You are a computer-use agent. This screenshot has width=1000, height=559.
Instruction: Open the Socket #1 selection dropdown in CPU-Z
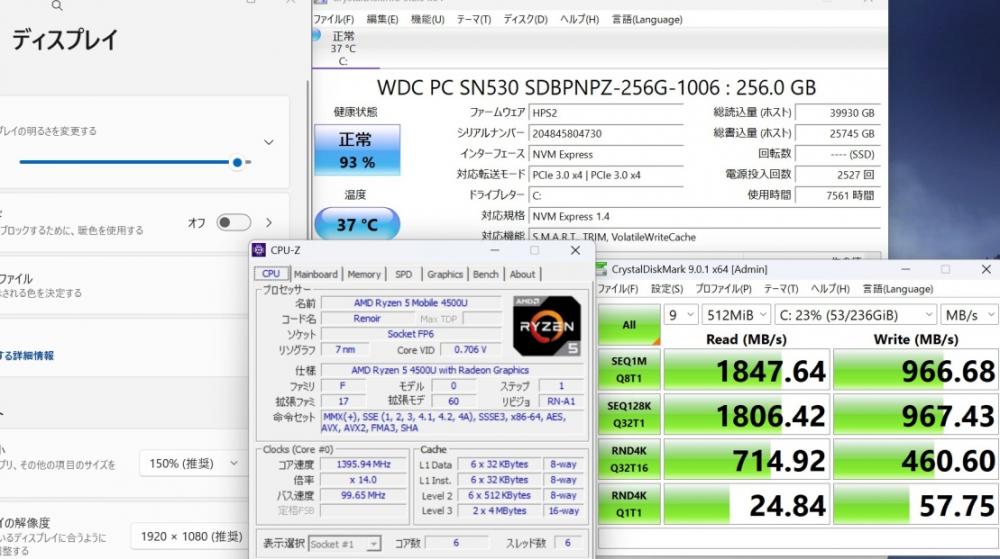point(344,544)
